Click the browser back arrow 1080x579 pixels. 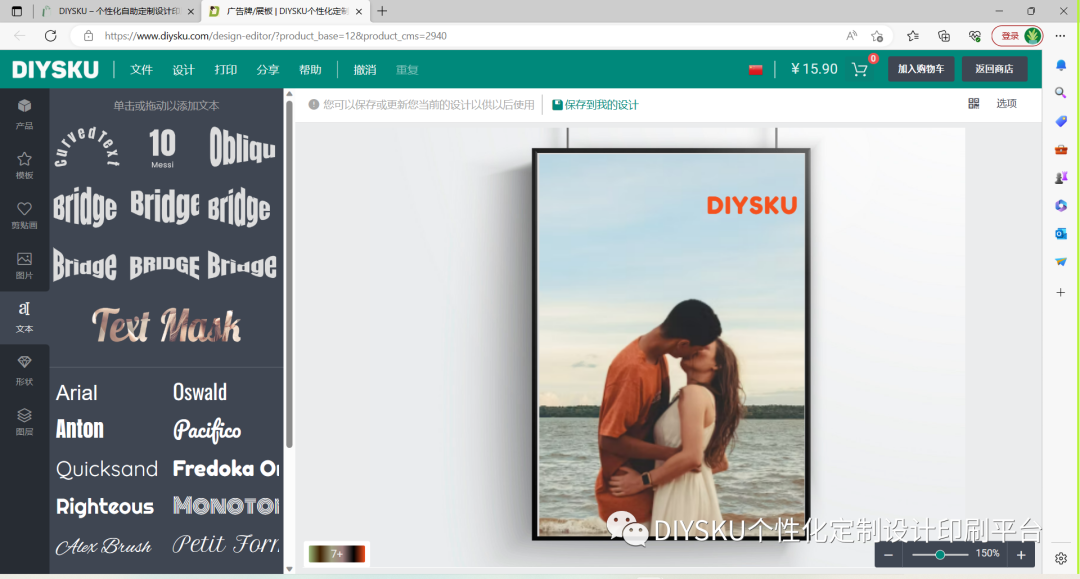coord(19,36)
